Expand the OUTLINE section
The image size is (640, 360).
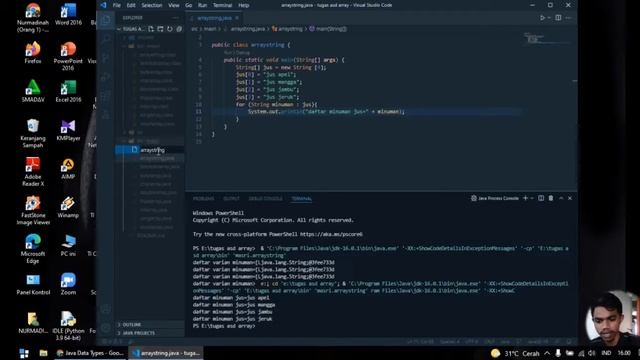coord(150,324)
